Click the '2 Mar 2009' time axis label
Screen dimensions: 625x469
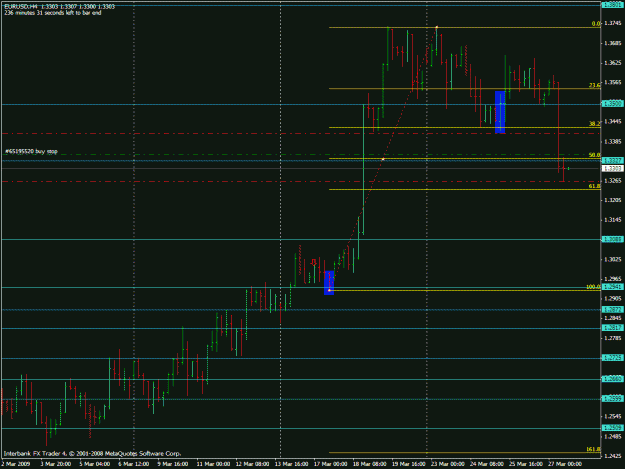click(x=16, y=464)
